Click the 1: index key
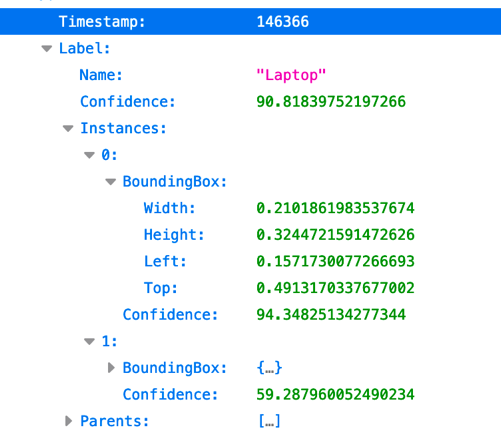This screenshot has width=501, height=437. [109, 341]
